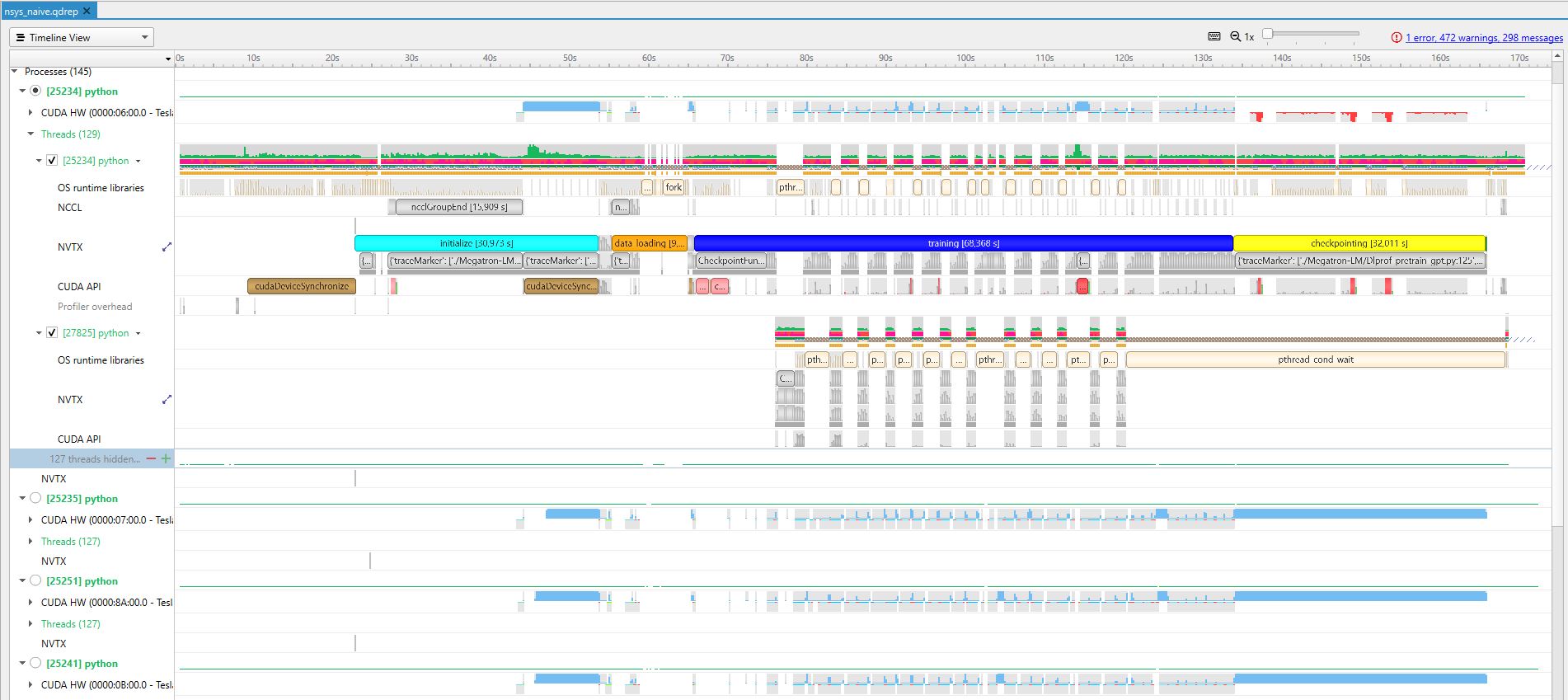Open the keyboard shortcuts icon

pyautogui.click(x=1214, y=36)
